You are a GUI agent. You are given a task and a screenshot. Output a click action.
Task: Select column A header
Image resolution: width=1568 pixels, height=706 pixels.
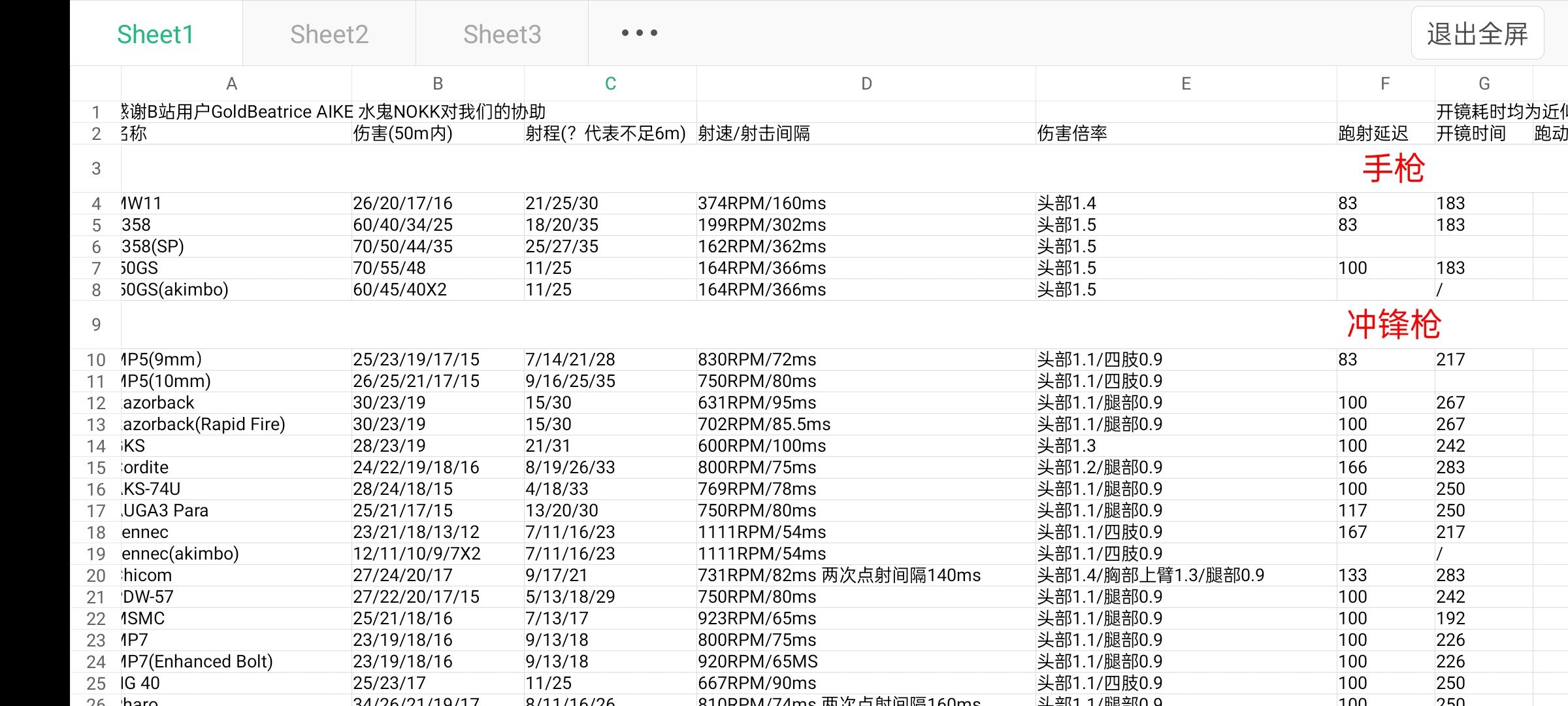click(x=232, y=84)
